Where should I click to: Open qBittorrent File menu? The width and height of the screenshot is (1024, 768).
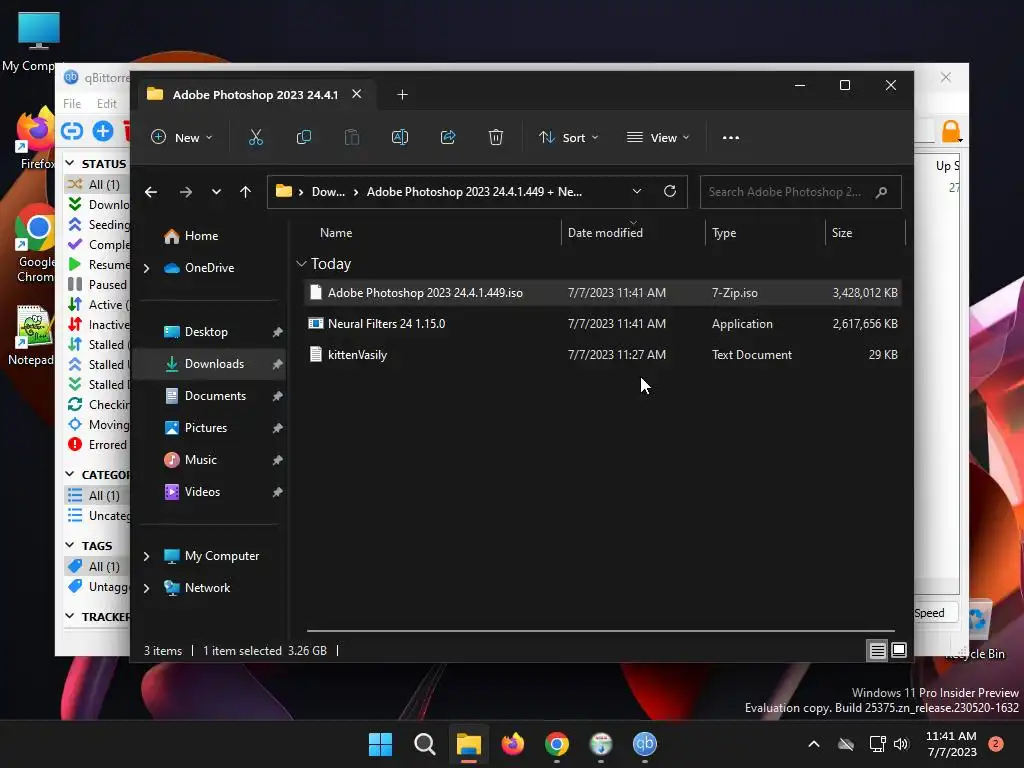pos(72,104)
